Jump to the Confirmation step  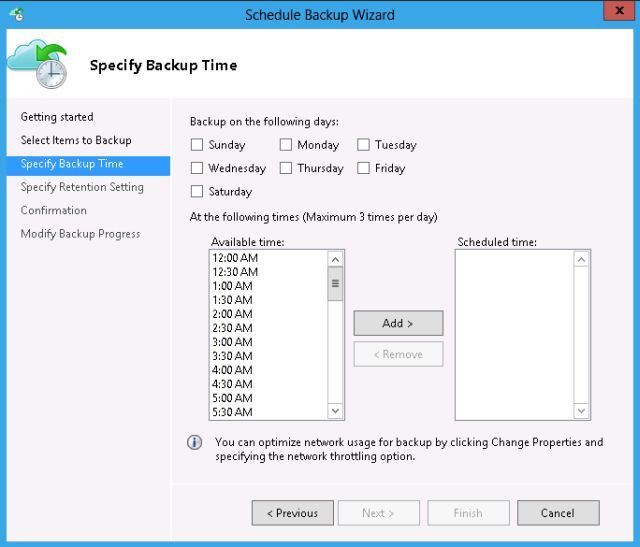click(53, 210)
